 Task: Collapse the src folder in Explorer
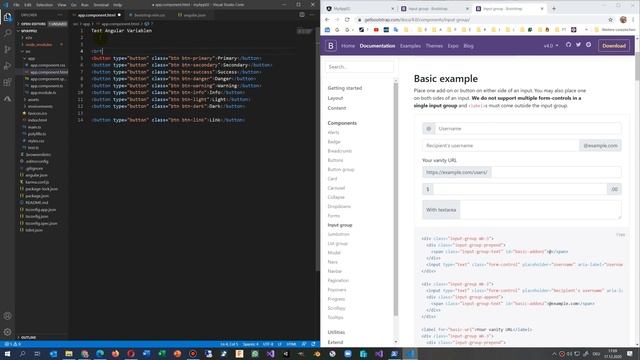[28, 51]
